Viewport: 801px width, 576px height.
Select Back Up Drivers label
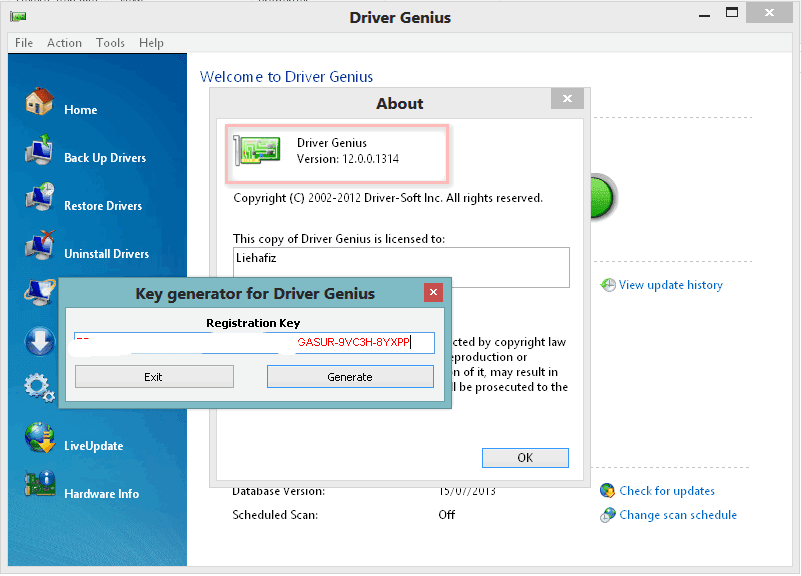coord(105,158)
